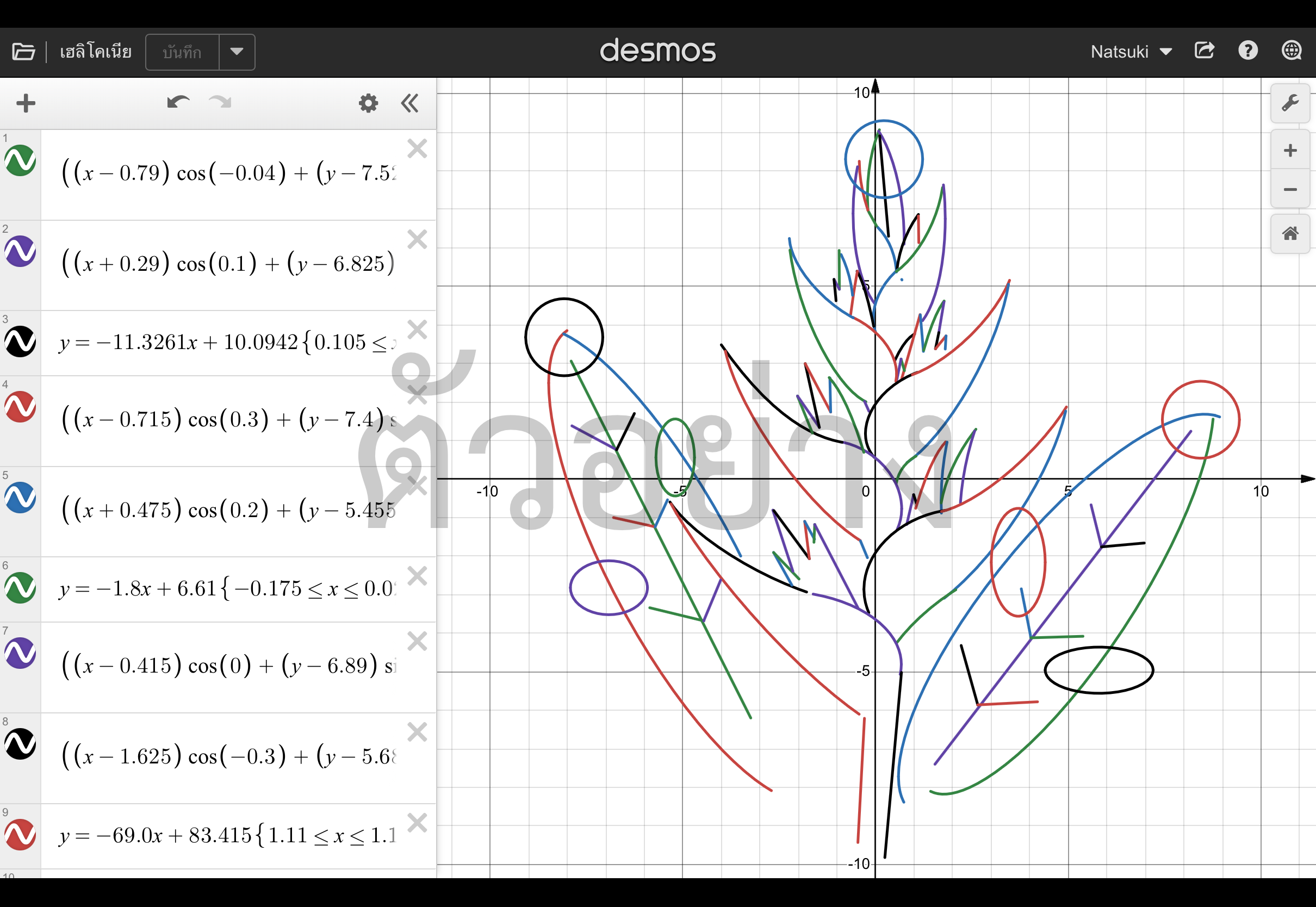Delete expression 2 with its X

pos(417,239)
